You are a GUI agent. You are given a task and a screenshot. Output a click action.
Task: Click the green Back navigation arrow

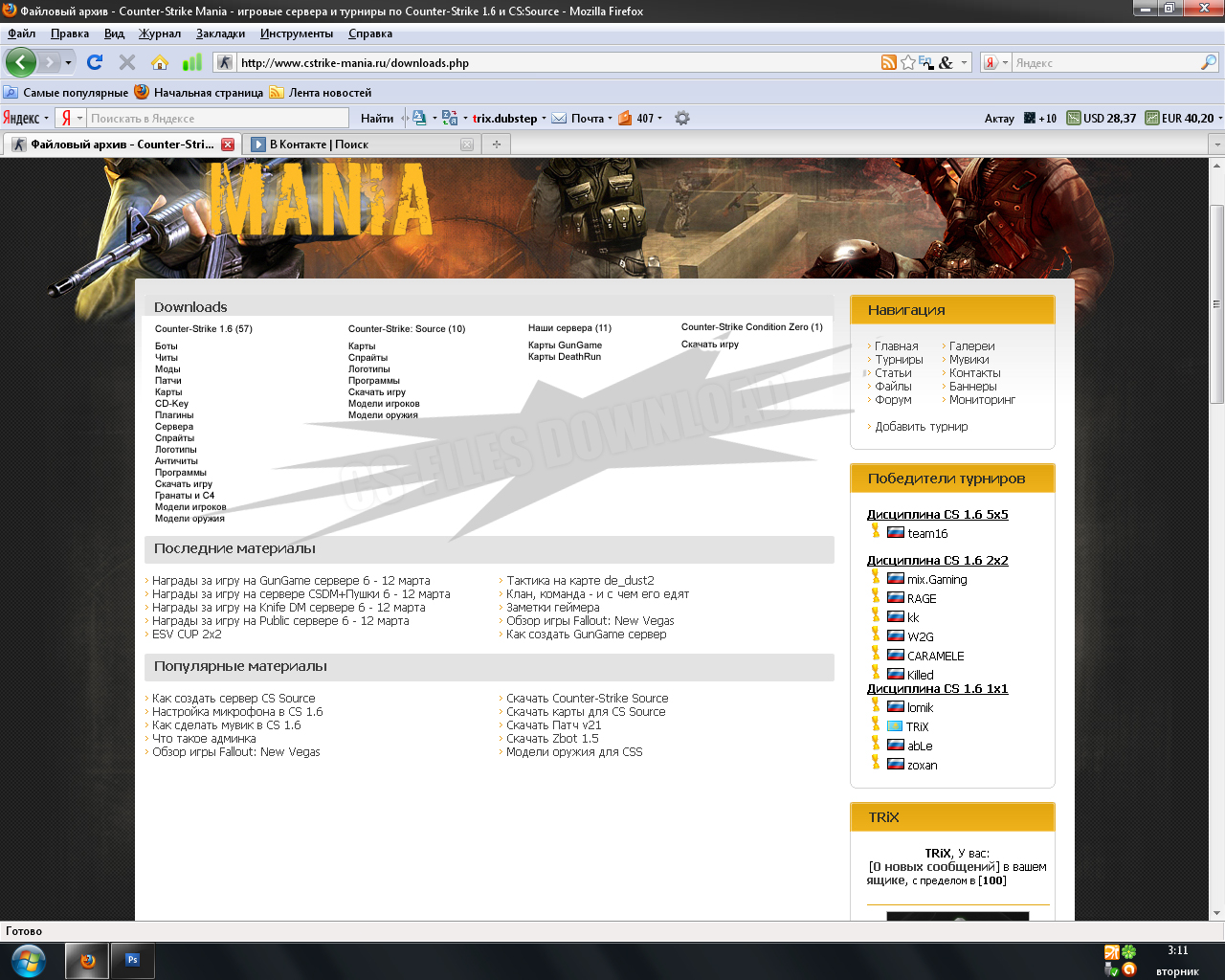pos(21,62)
